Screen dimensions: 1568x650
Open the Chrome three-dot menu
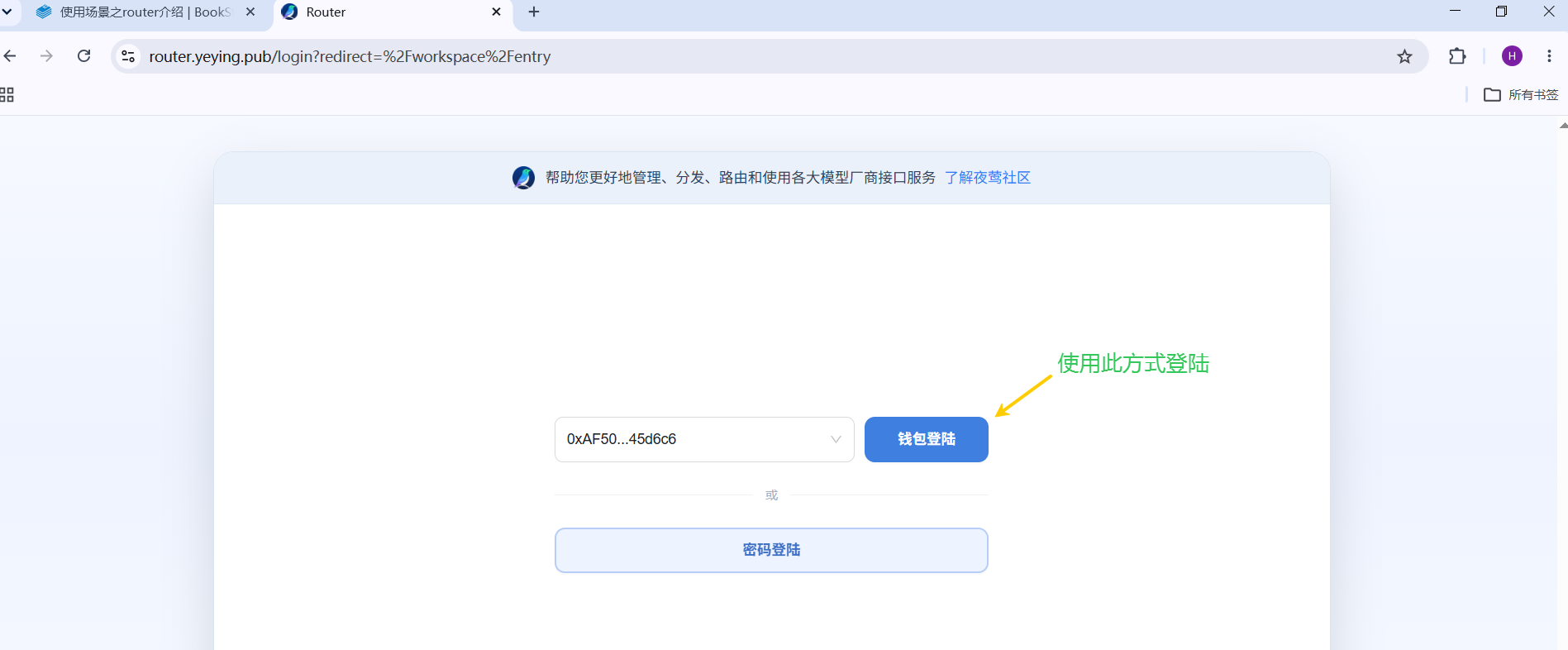(x=1549, y=56)
